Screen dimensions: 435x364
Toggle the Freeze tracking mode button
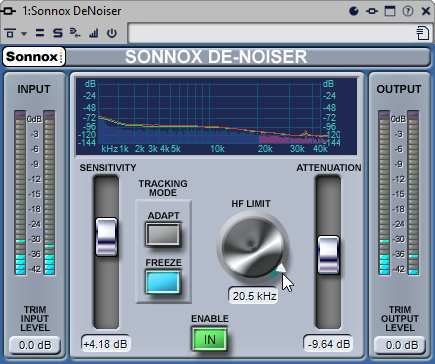click(163, 282)
